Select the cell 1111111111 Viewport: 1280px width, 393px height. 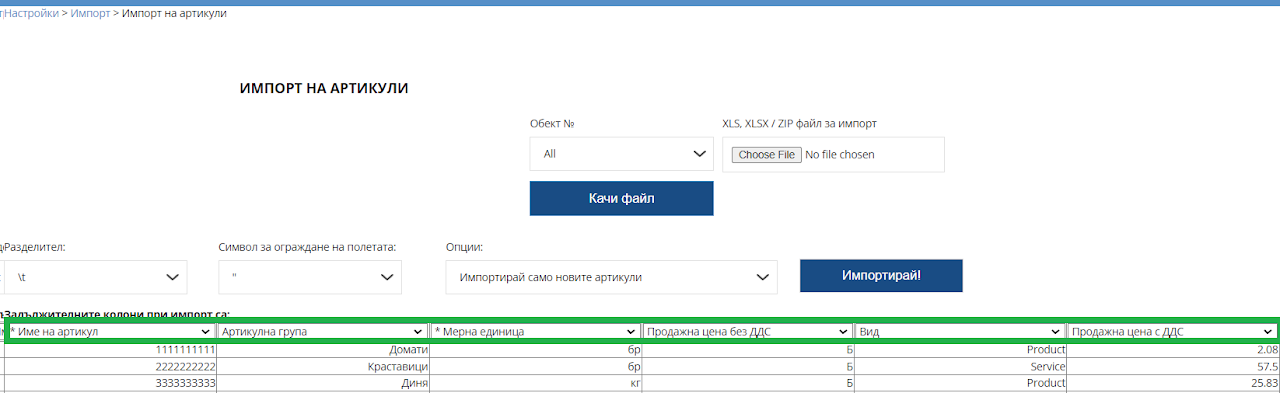tap(110, 350)
